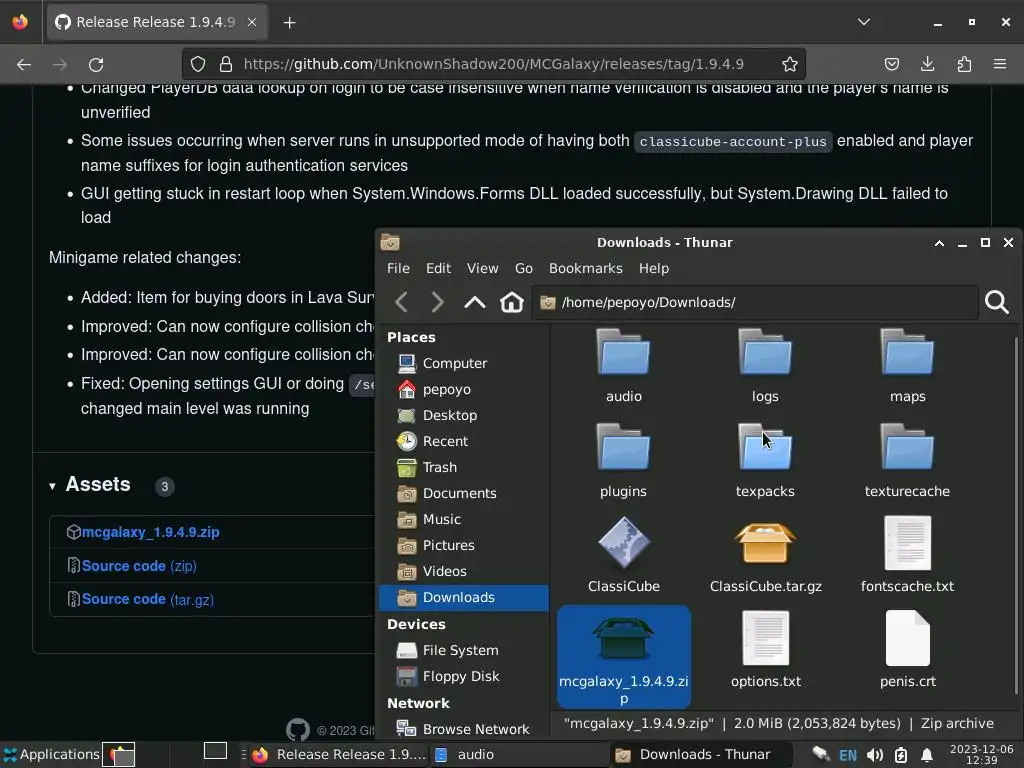Select the .crt certificate file
The image size is (1024, 768).
[x=907, y=650]
